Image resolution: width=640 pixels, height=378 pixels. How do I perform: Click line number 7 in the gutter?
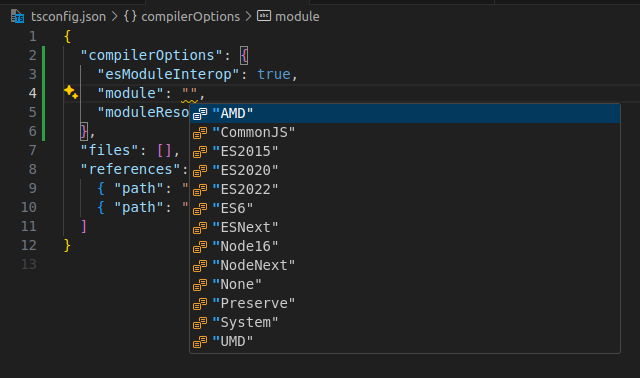[x=33, y=150]
